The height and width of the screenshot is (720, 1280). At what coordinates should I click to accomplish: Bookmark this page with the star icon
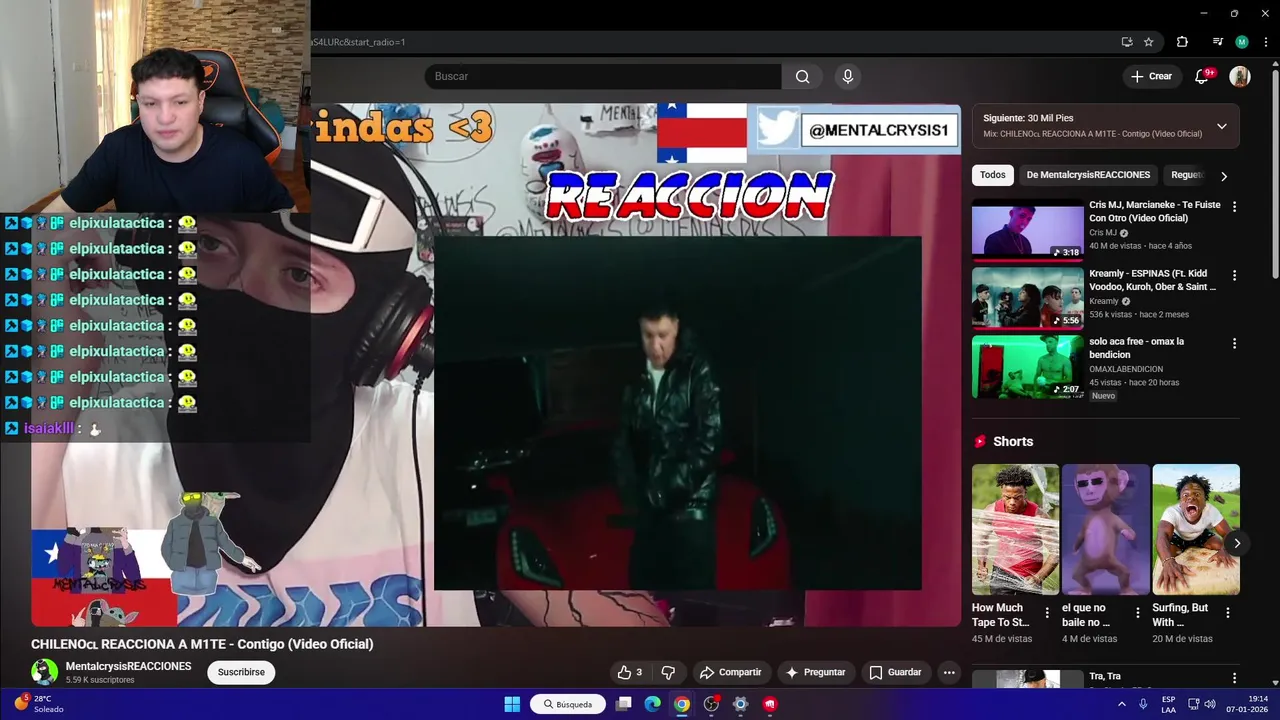1149,42
